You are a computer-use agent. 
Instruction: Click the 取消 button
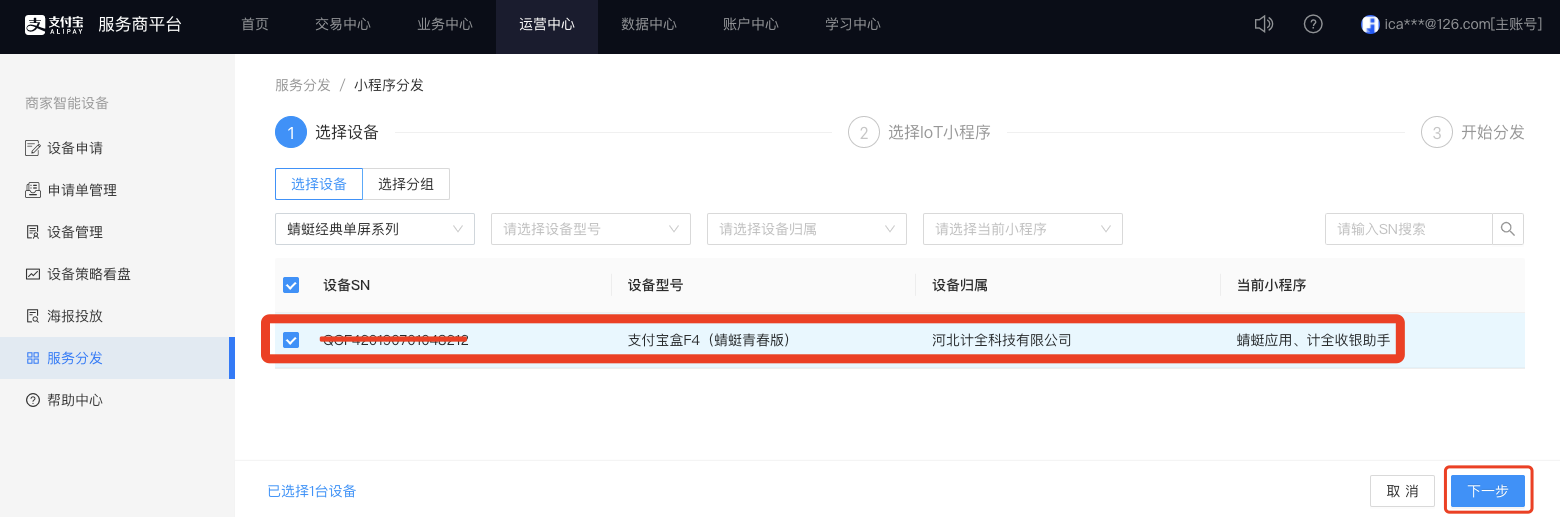pos(1402,491)
